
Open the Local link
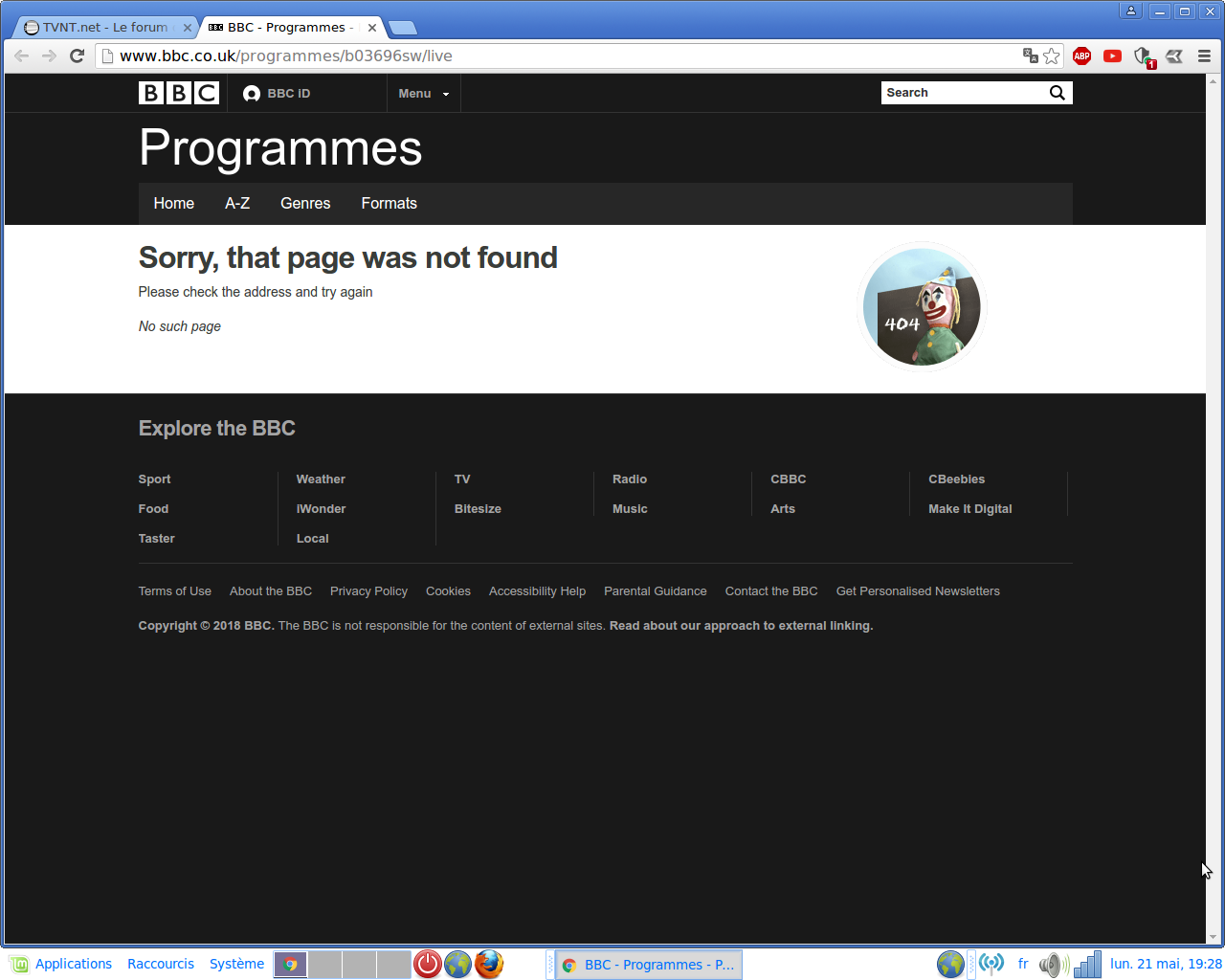[x=312, y=539]
